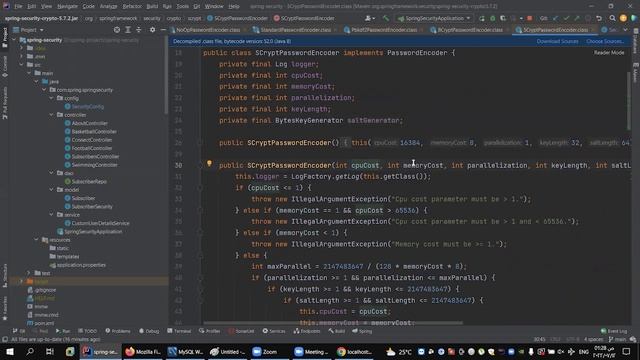The width and height of the screenshot is (640, 360).
Task: Fold the constructor at line 30 gutter
Action: pos(200,165)
